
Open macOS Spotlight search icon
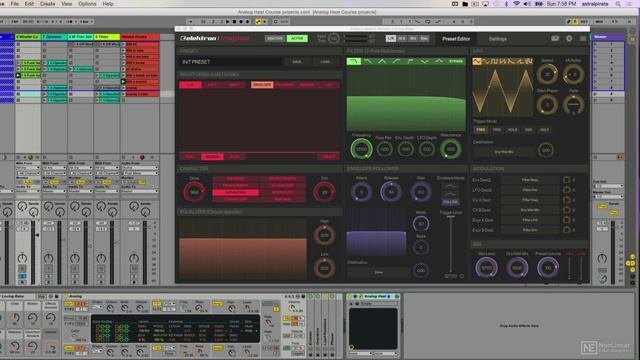point(618,4)
